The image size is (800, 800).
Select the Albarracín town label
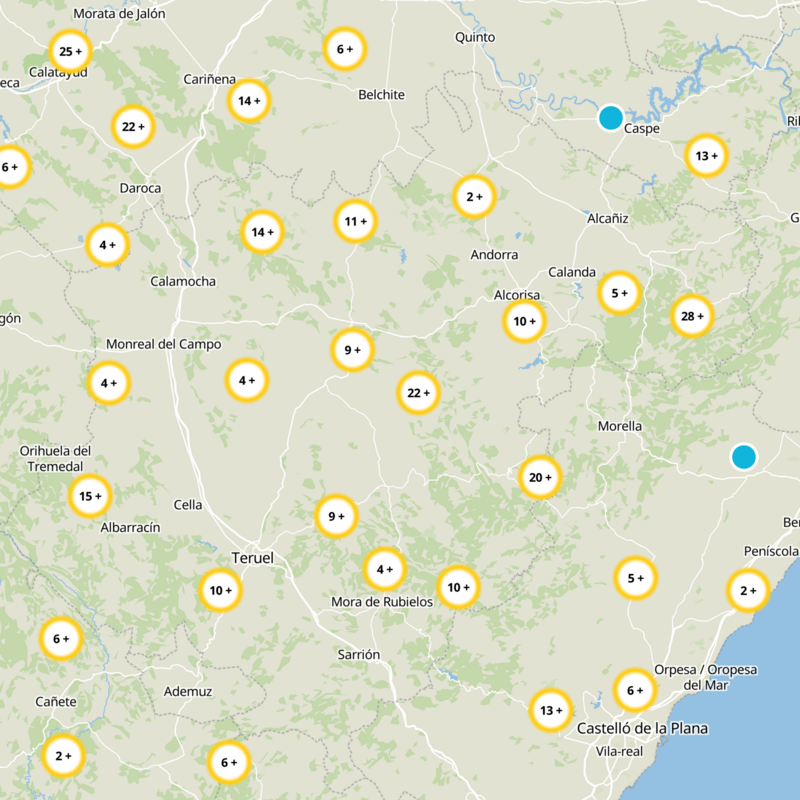tap(130, 527)
